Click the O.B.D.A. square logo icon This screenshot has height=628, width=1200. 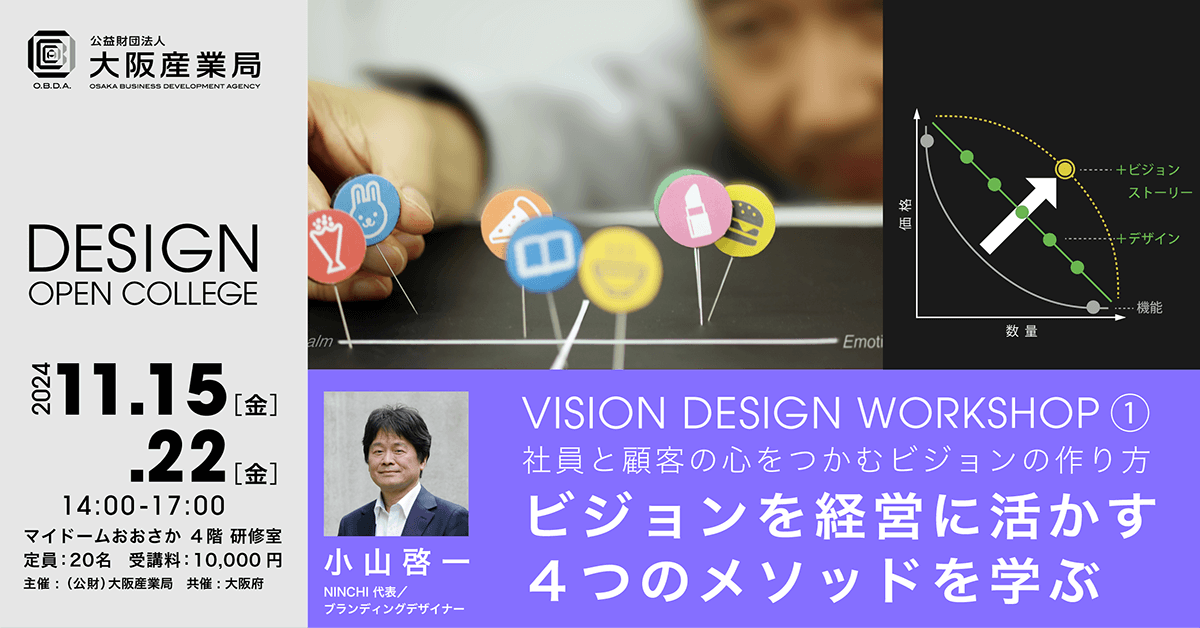(50, 58)
